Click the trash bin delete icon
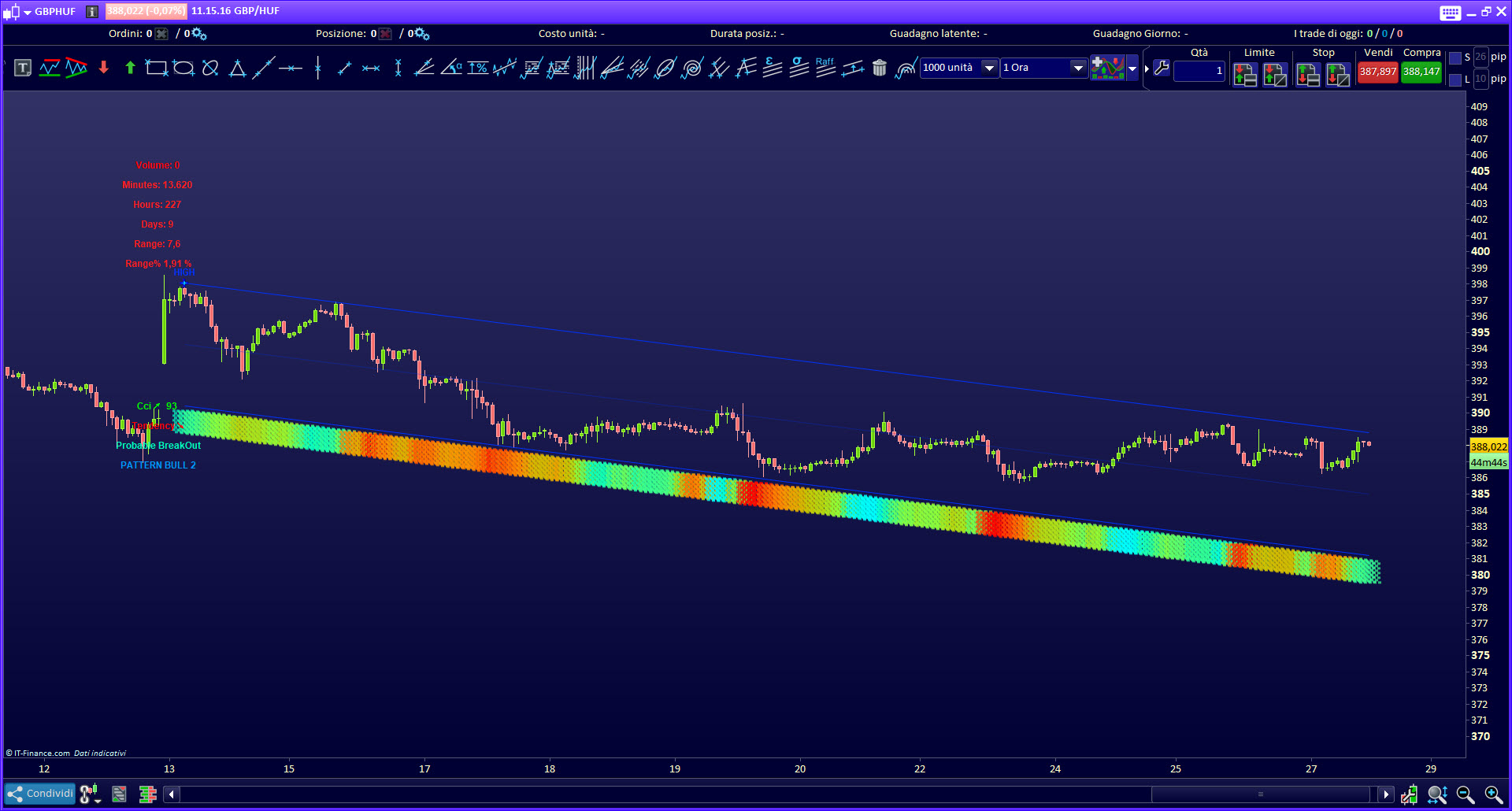Viewport: 1512px width, 811px height. 880,69
